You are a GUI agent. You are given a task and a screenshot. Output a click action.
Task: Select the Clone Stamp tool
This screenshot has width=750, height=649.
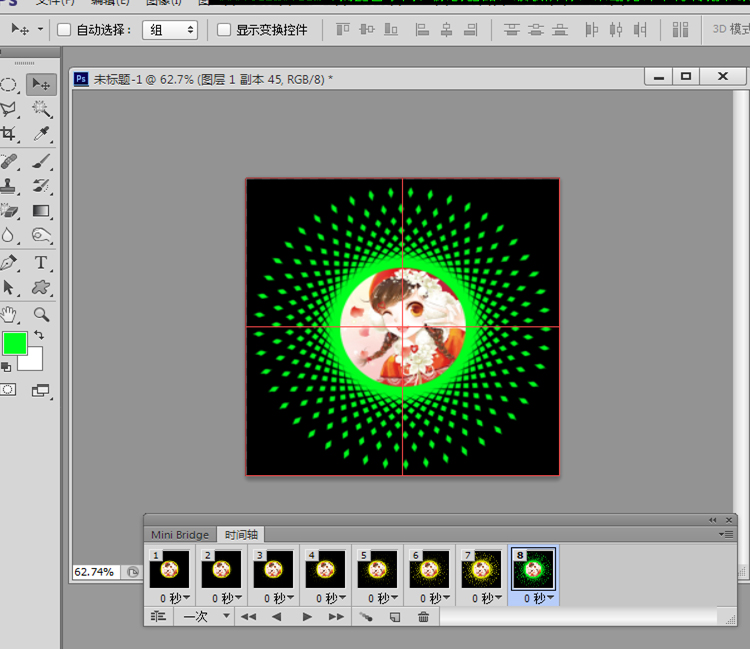click(9, 186)
